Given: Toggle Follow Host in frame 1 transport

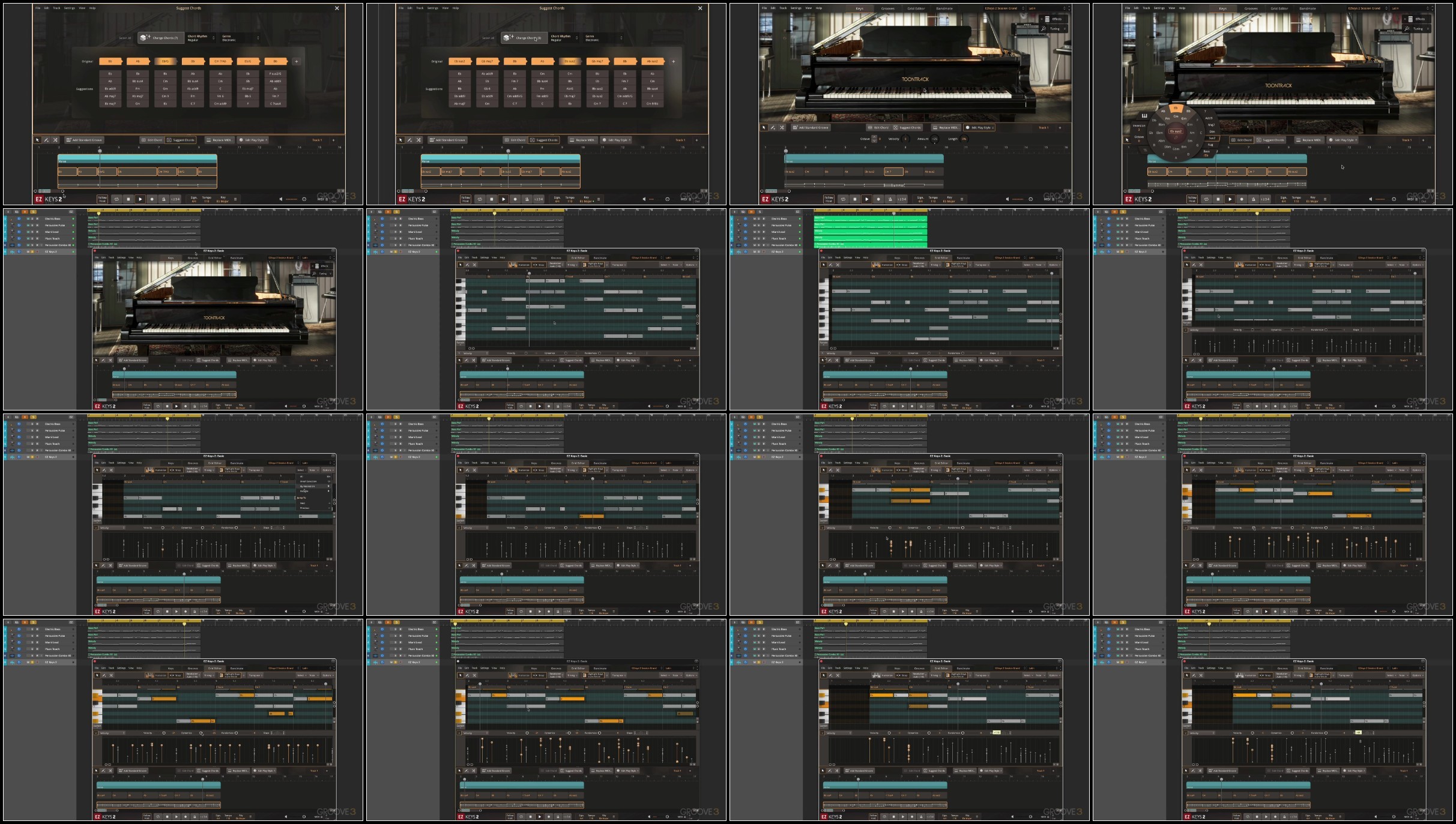Looking at the screenshot, I should (x=102, y=199).
